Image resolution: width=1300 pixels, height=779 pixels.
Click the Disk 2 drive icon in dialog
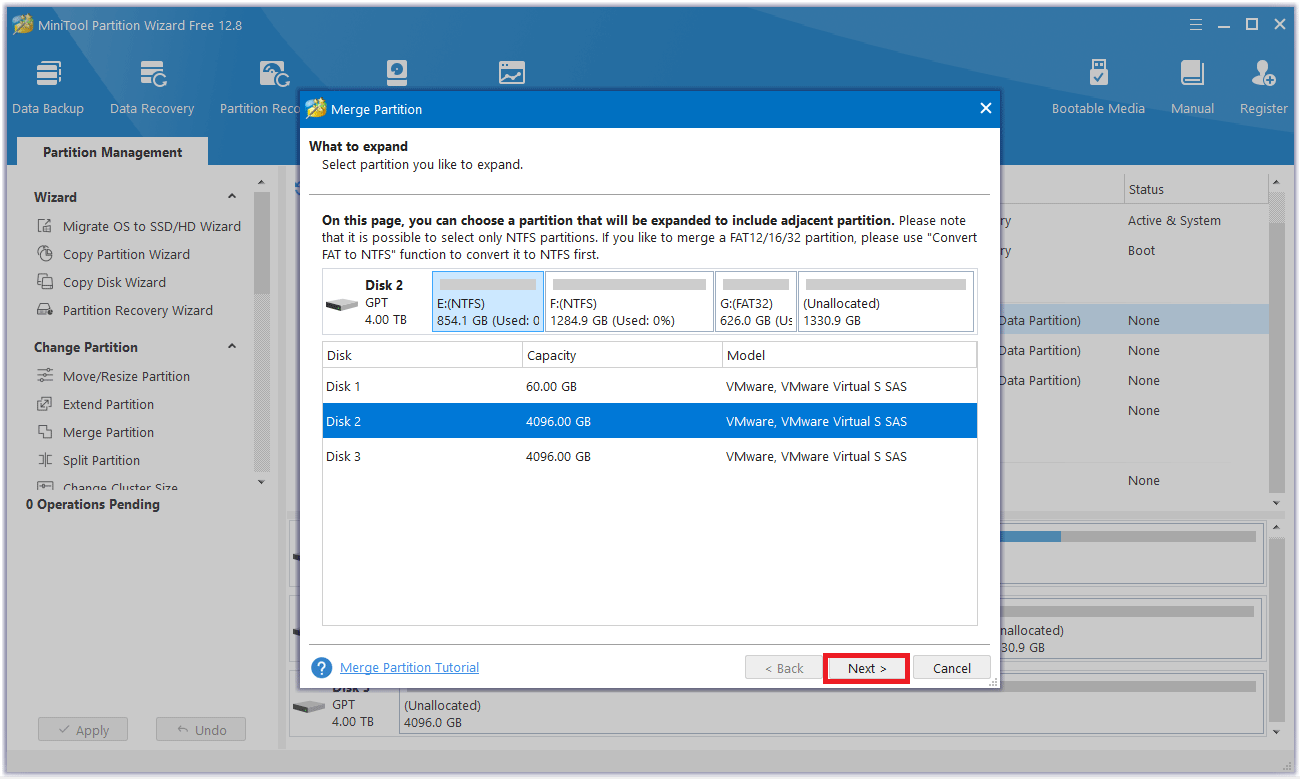pos(341,303)
